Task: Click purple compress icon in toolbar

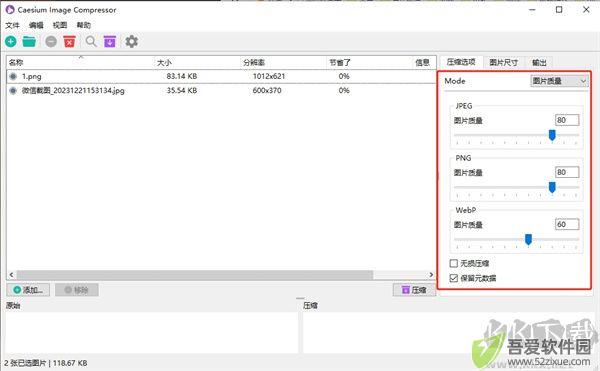Action: [110, 41]
